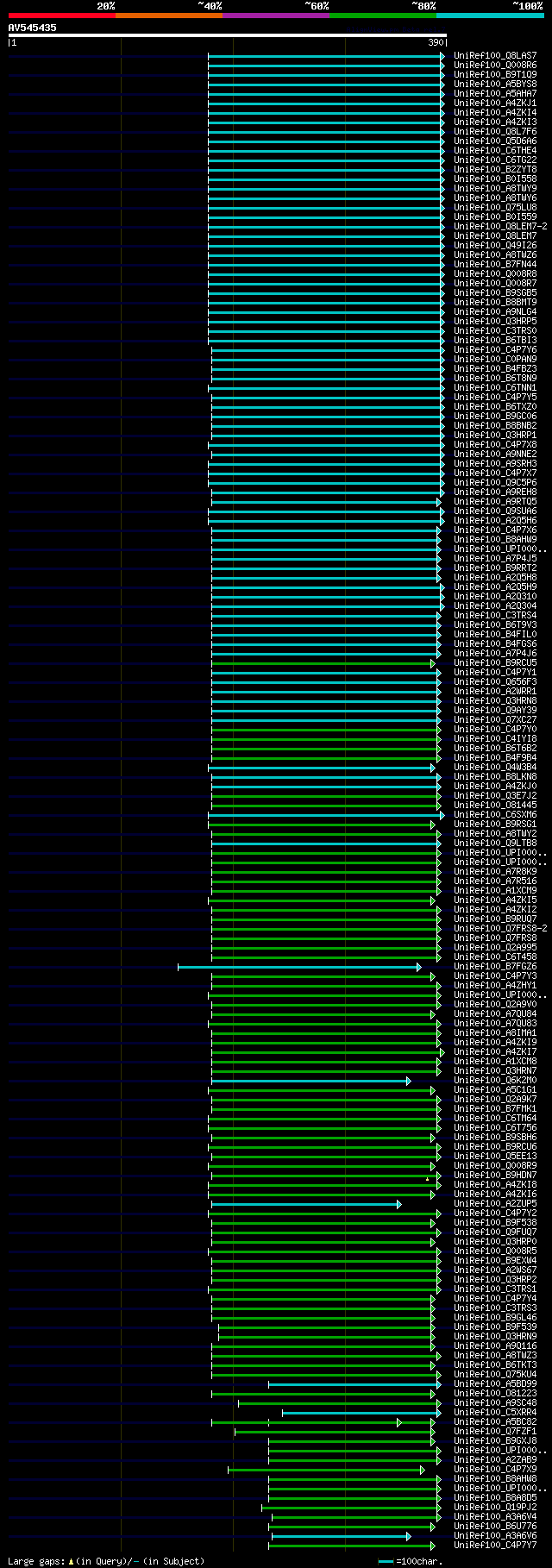Select the UniRef100_B4FBZ3 label
The width and height of the screenshot is (552, 1568).
(495, 369)
